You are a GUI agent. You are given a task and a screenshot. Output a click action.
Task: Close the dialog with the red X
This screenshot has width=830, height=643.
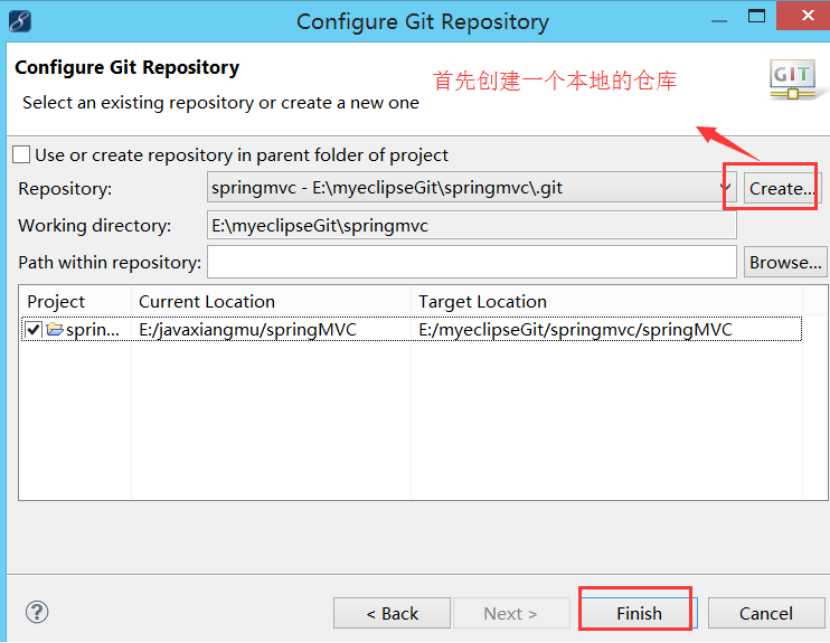point(806,15)
